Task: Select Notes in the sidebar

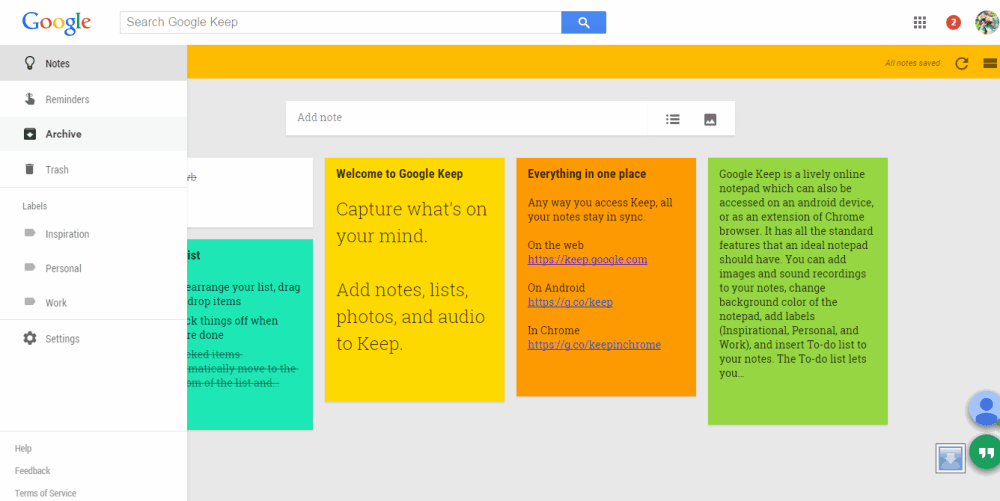Action: [93, 63]
